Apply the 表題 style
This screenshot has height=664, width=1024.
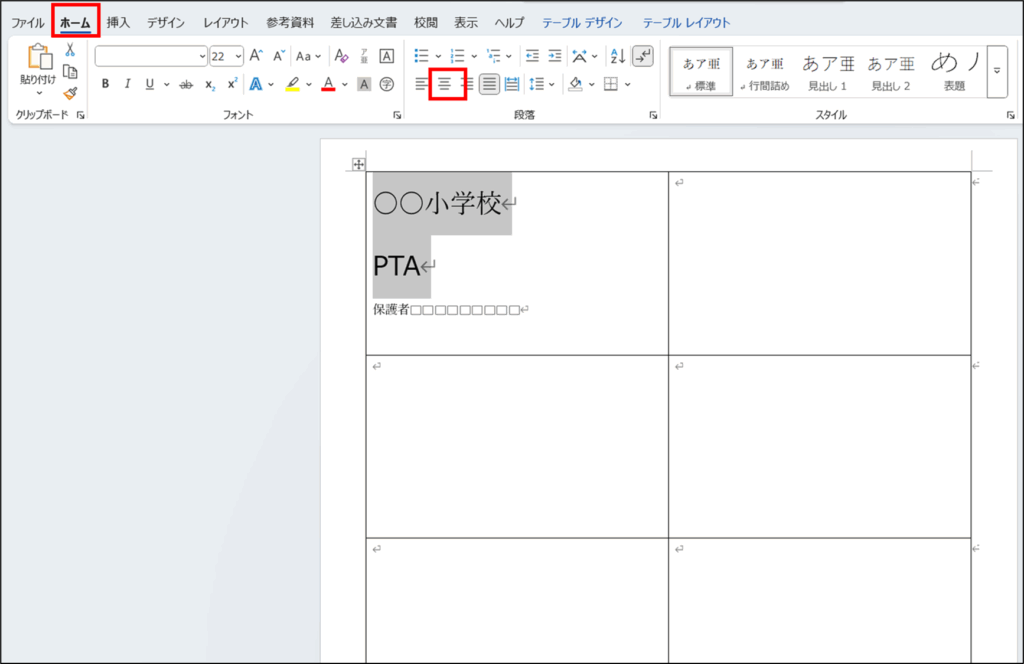coord(955,72)
